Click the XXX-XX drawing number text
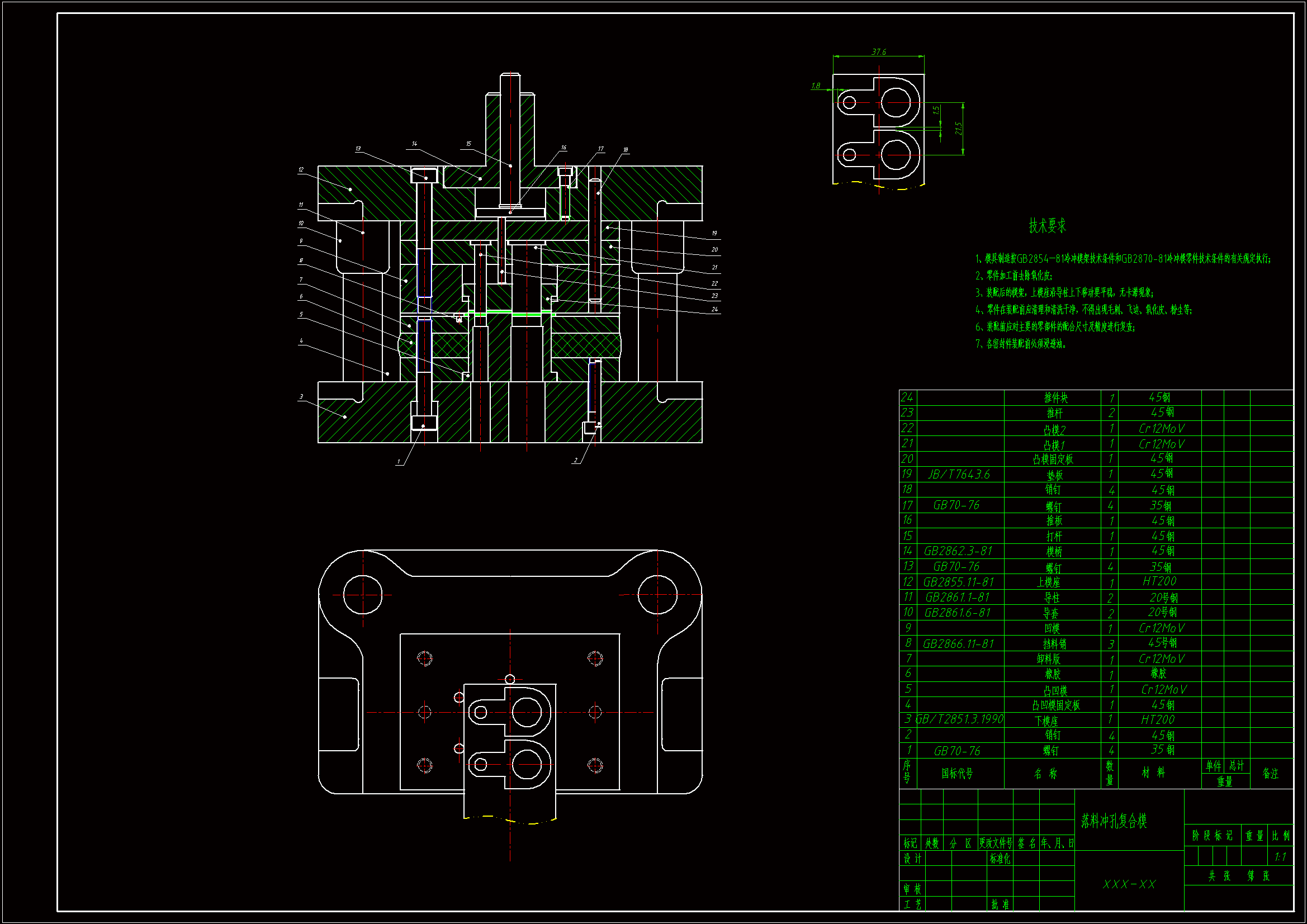This screenshot has width=1307, height=924. point(1129,884)
